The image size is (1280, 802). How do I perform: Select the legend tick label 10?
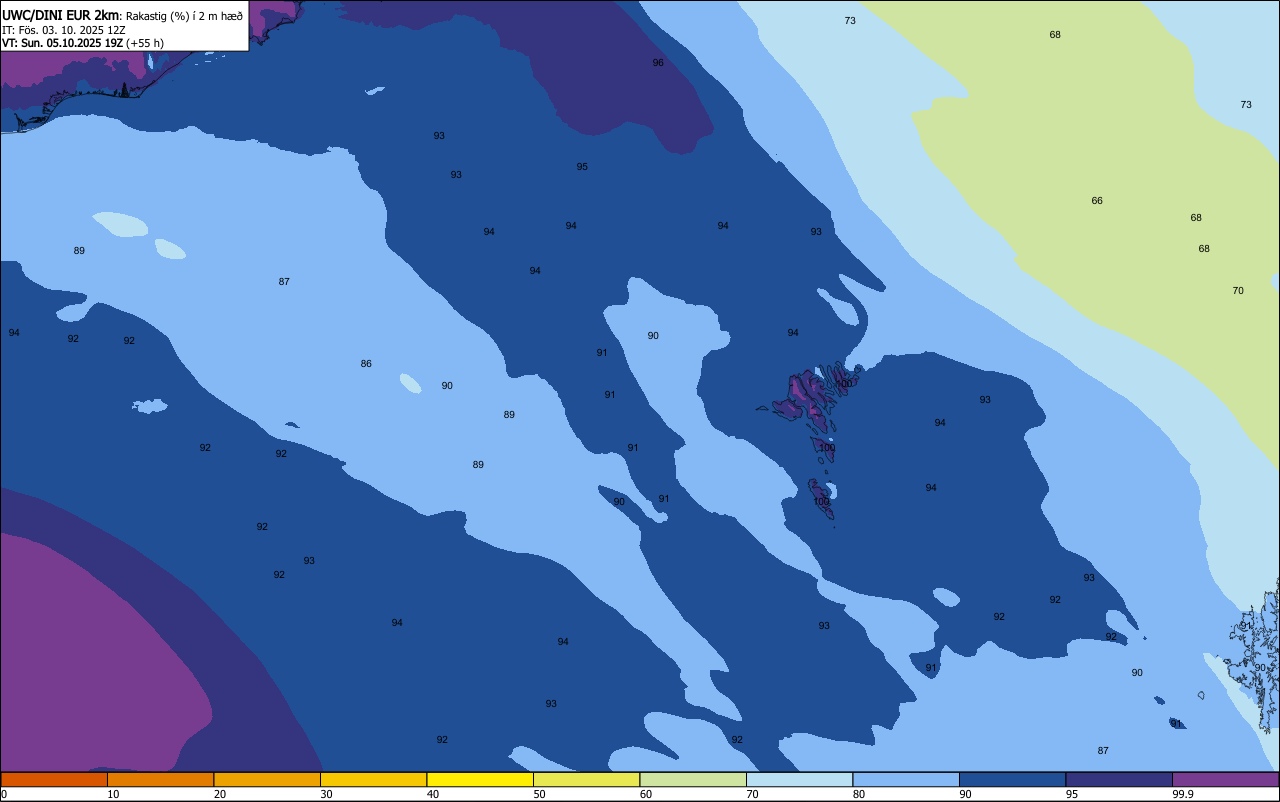coord(113,794)
